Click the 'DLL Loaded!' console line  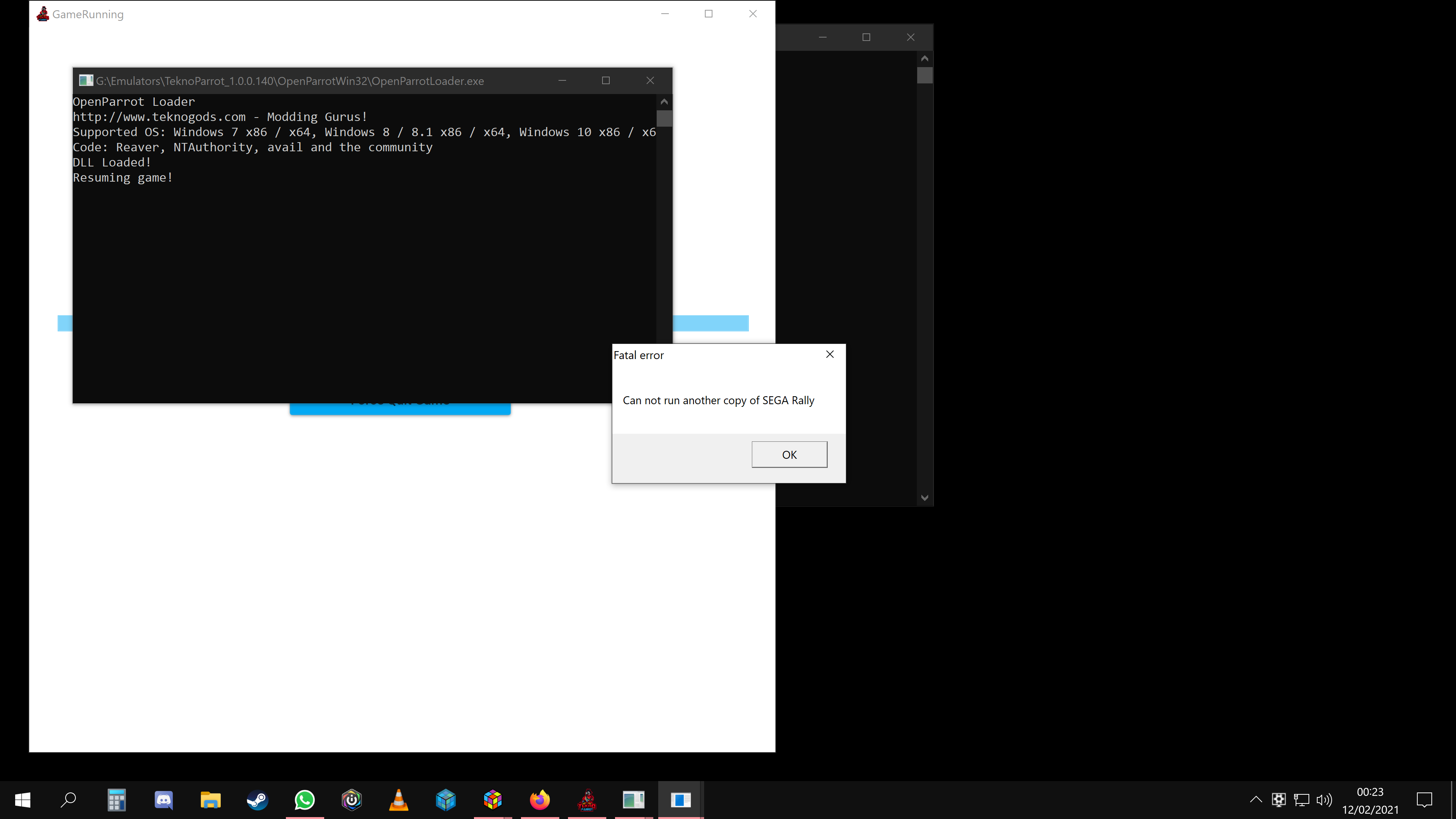[x=112, y=162]
